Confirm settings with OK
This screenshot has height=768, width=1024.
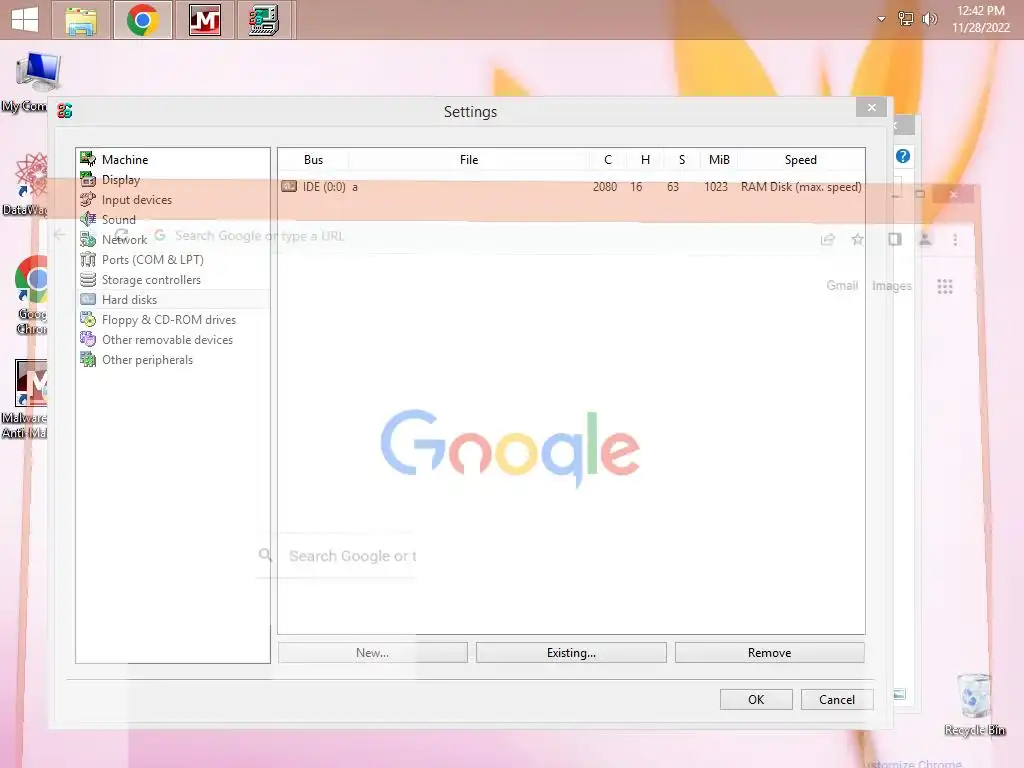tap(756, 699)
